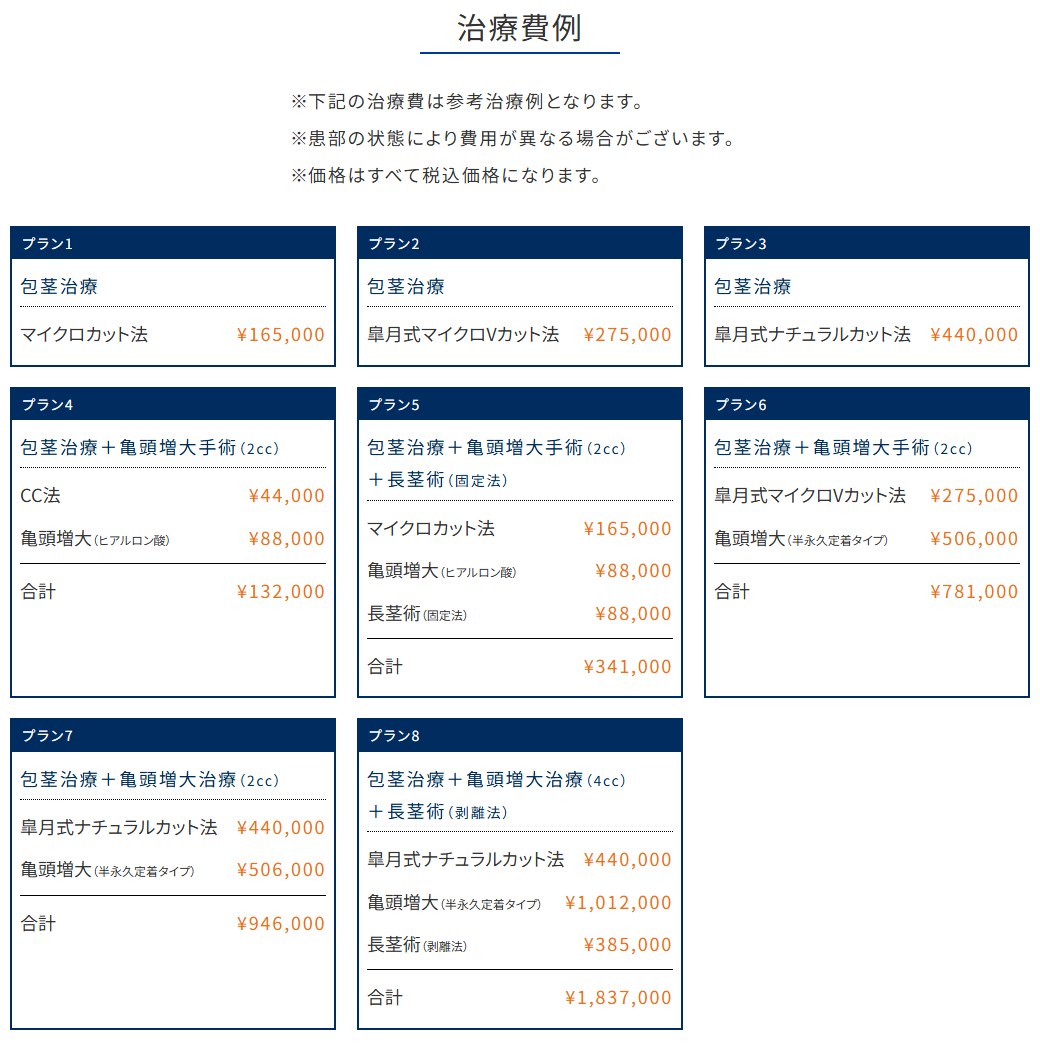
Task: Click 長茎術(剥離法) price row label
Action: [x=417, y=945]
